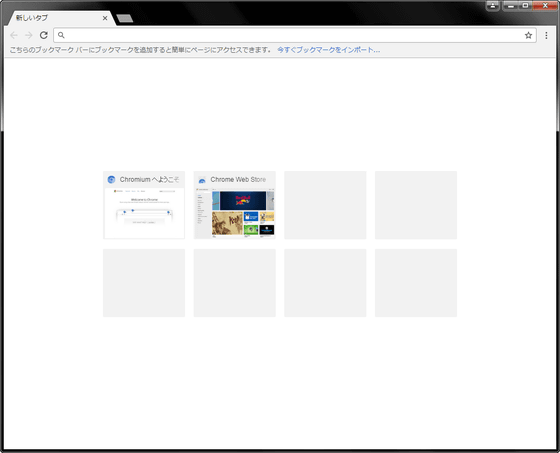Click the third empty tile in the top row
The image size is (560, 453).
click(x=325, y=205)
